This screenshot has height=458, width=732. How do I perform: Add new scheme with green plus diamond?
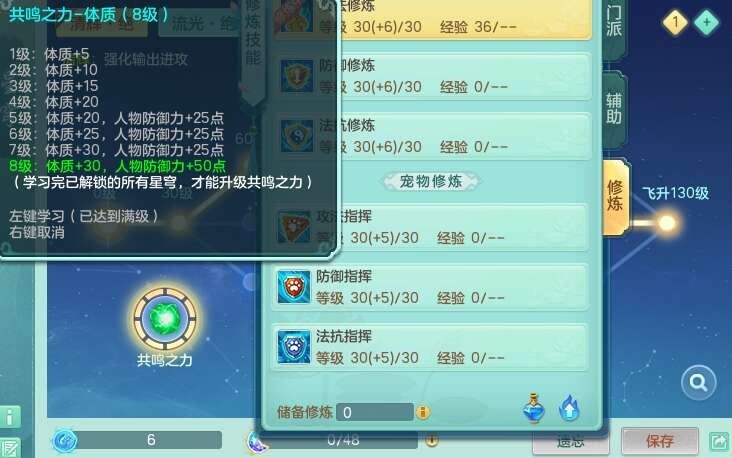tap(706, 21)
